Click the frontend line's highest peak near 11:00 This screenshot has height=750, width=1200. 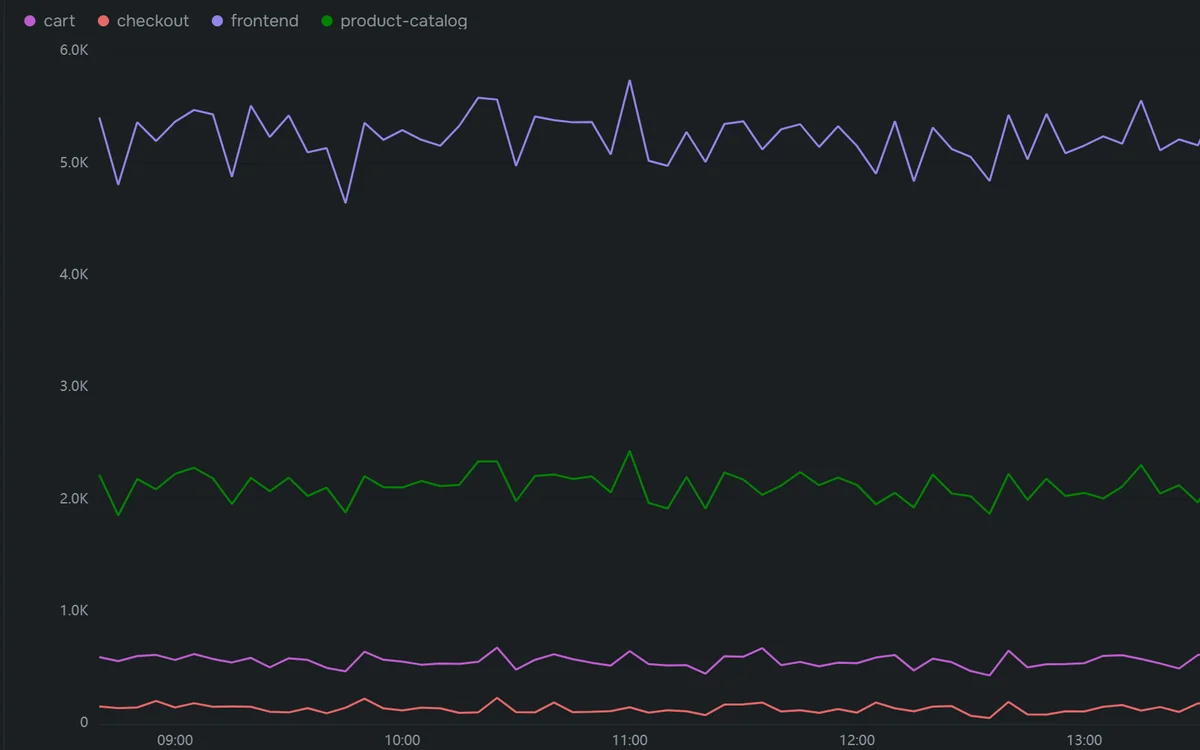tap(629, 81)
